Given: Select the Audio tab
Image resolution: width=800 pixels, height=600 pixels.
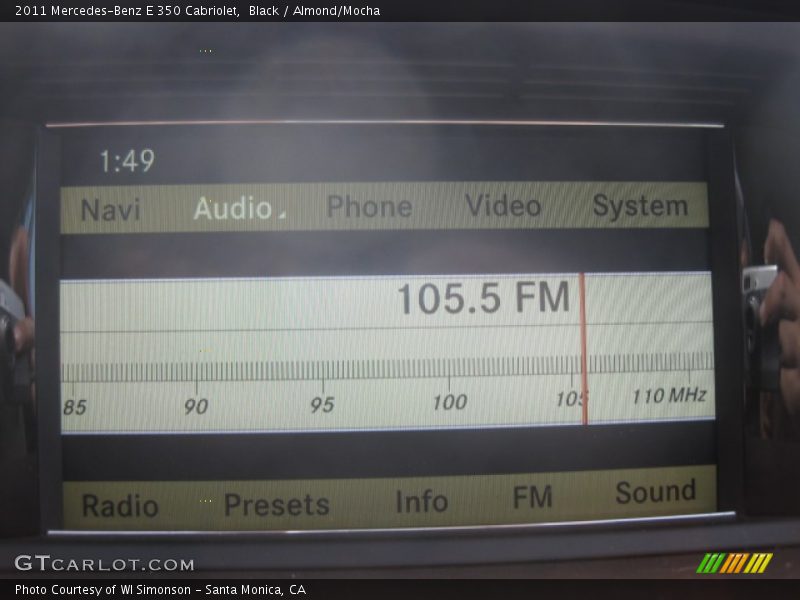Looking at the screenshot, I should coord(234,208).
